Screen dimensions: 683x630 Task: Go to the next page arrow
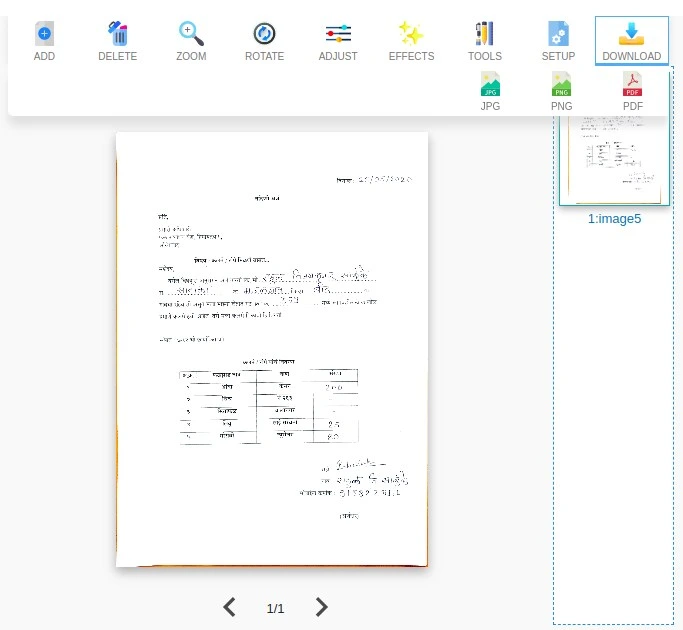pyautogui.click(x=321, y=607)
